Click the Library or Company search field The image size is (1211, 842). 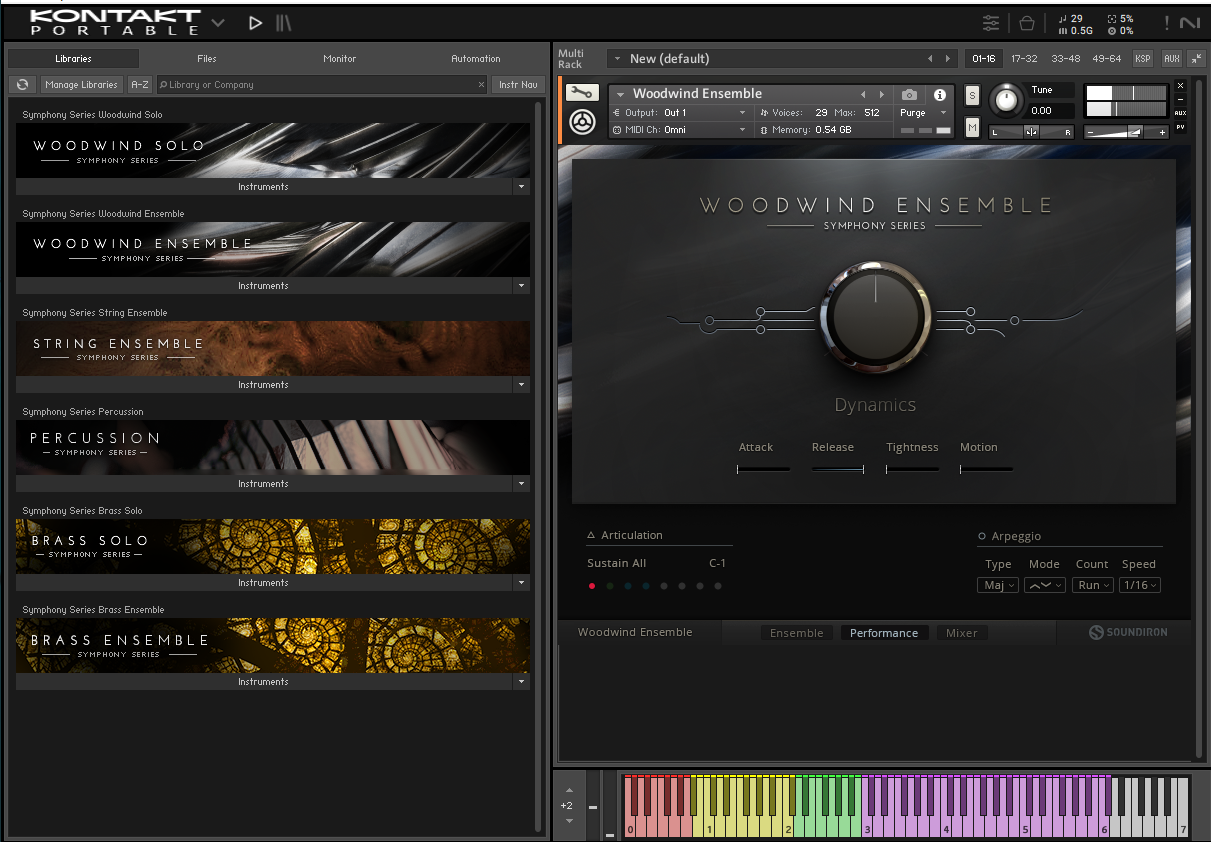[322, 85]
